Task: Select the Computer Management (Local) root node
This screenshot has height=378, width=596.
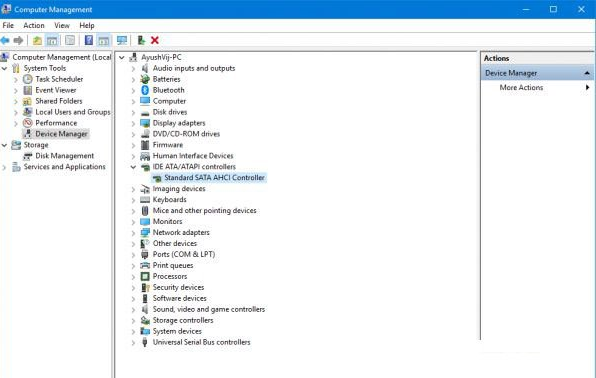Action: point(62,57)
